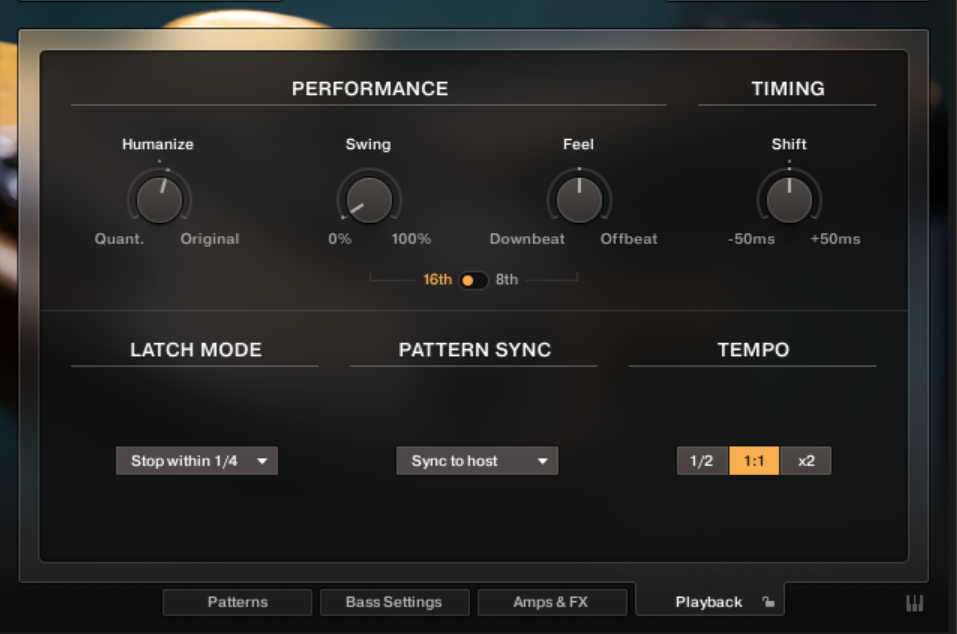Screen dimensions: 957x634
Task: Click the '16th' swing label
Action: pos(437,279)
